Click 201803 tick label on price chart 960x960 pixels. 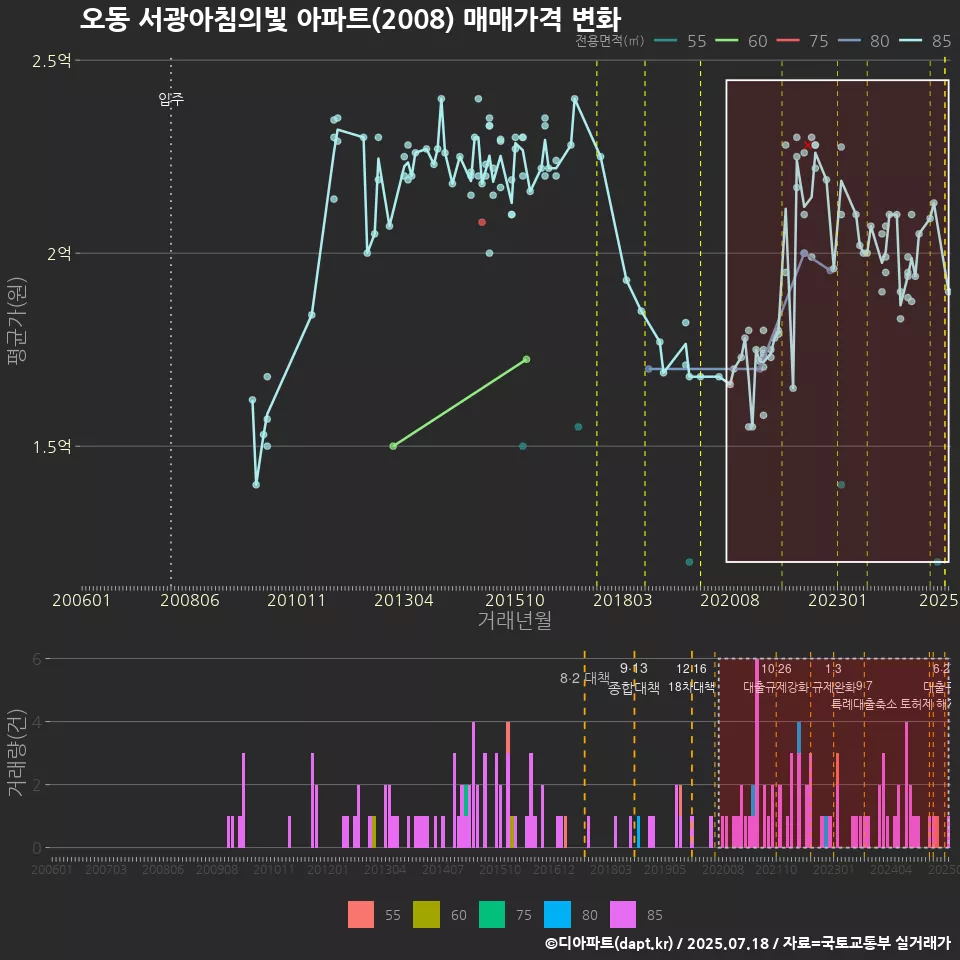(x=622, y=600)
